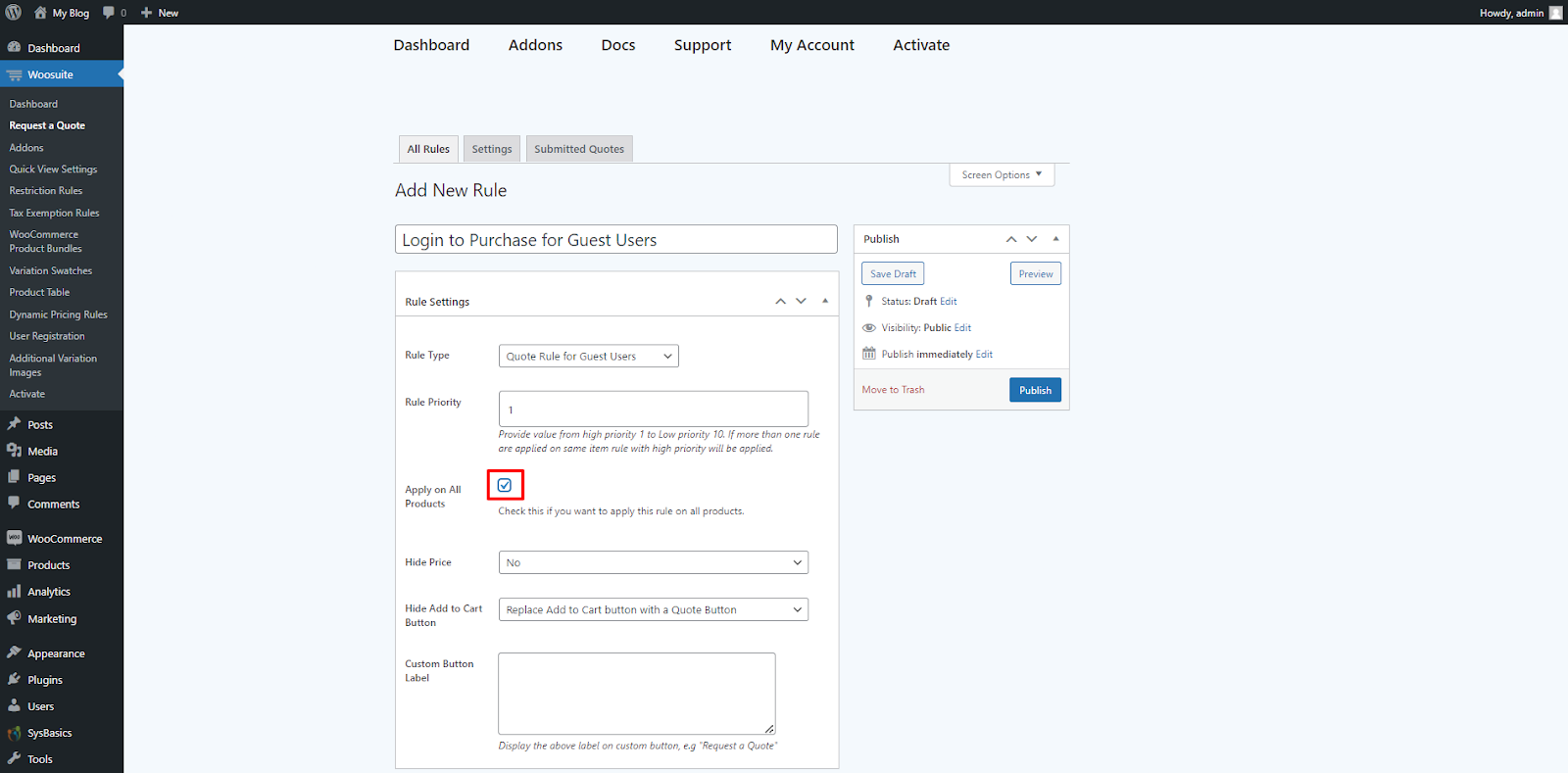
Task: Switch to the Settings tab
Action: [x=492, y=149]
